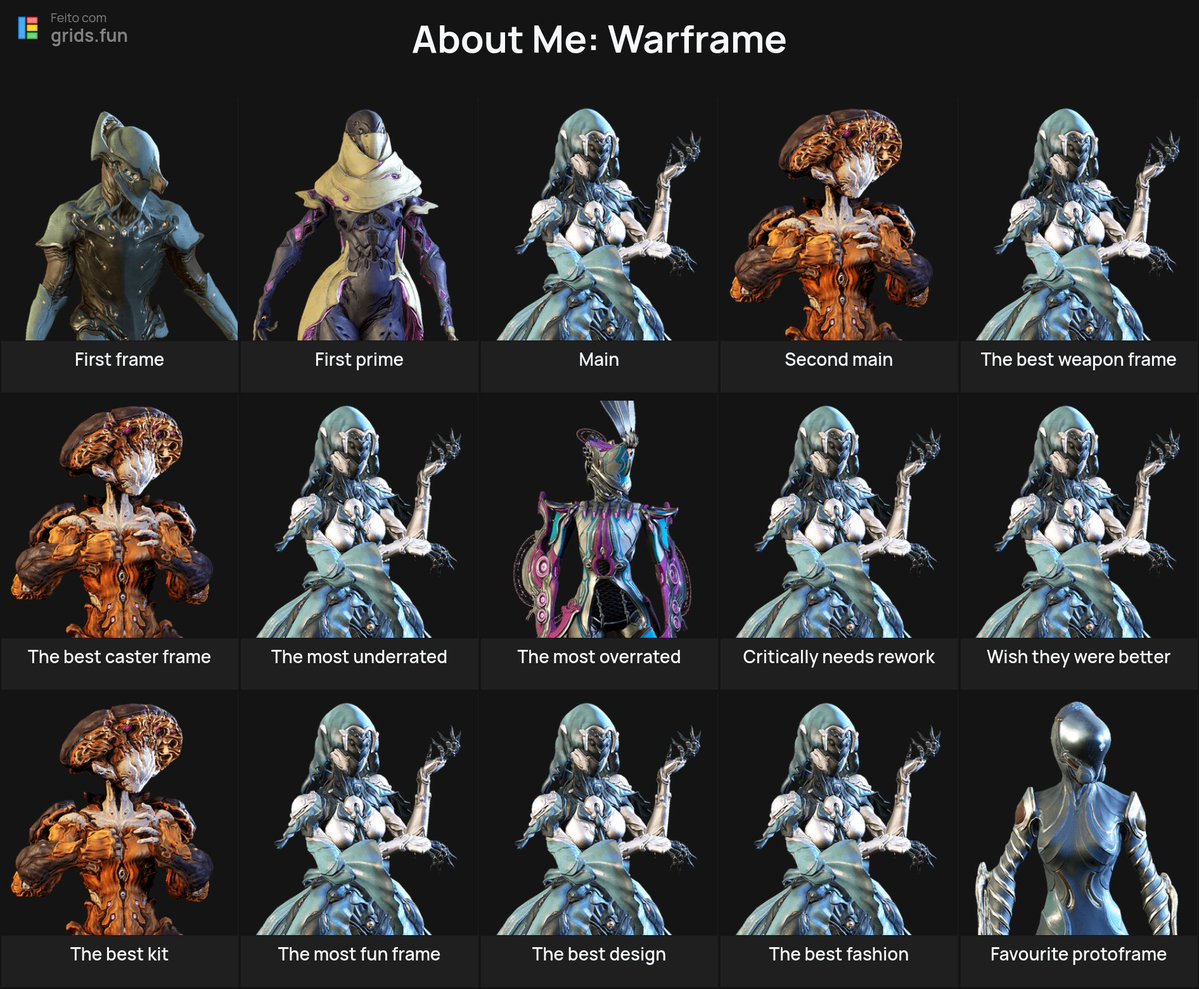
Task: Click the Wish they were better image
Action: pos(1078,518)
